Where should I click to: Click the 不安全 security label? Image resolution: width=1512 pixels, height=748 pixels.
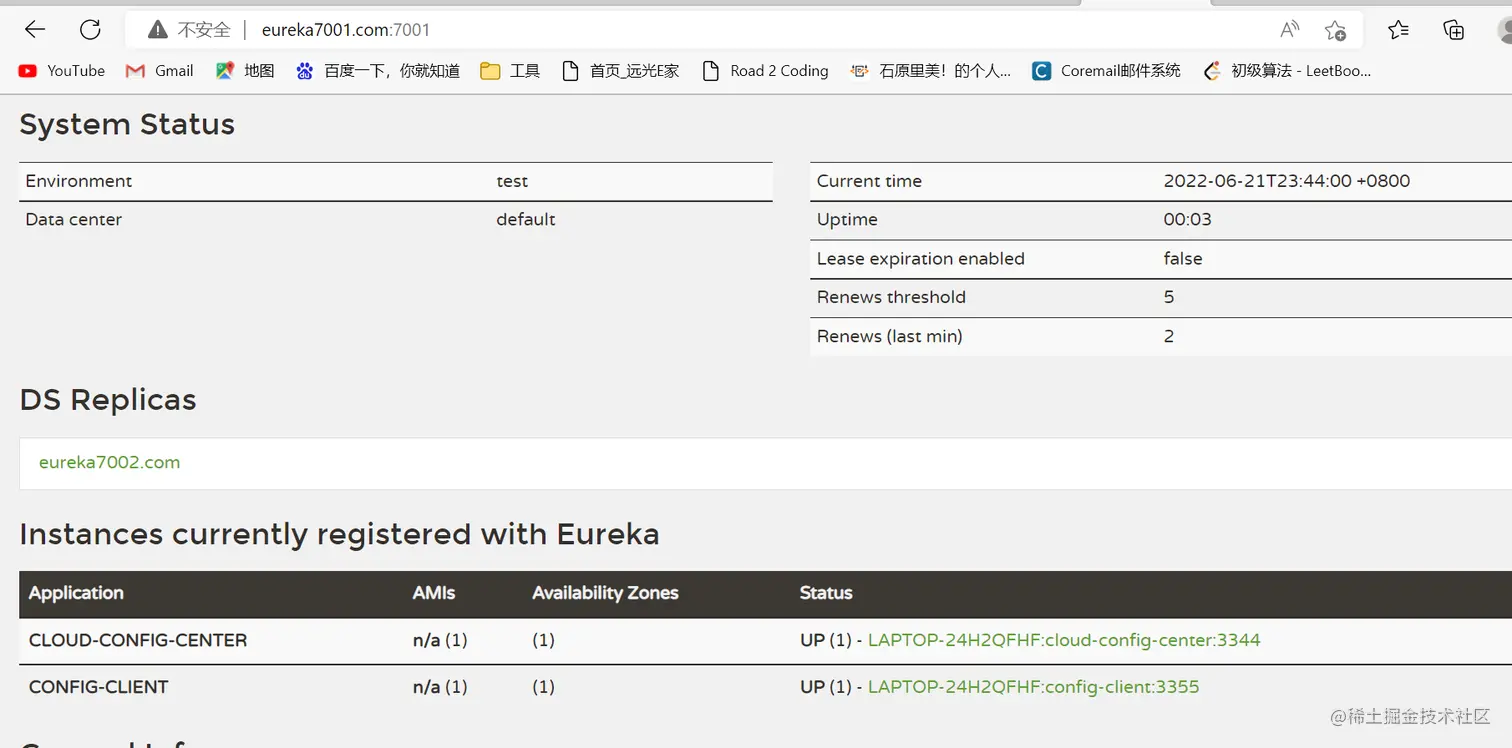pos(204,30)
